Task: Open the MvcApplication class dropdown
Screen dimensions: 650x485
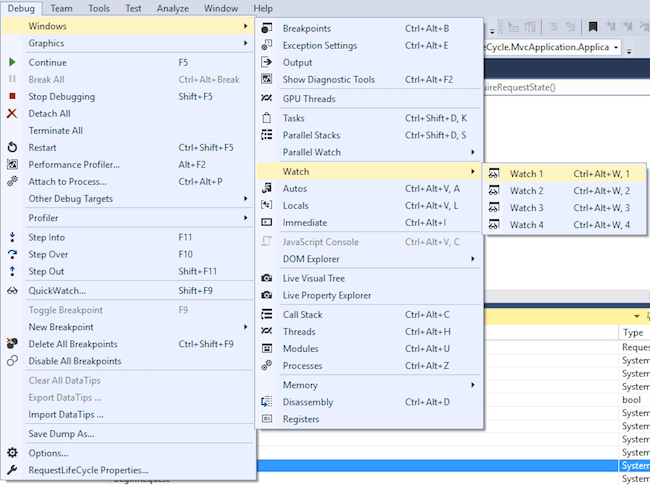Action: (616, 47)
